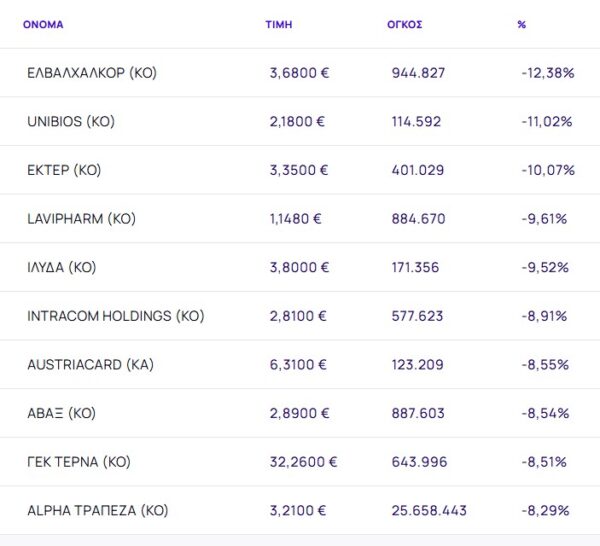Select ALPHA ΤΡΑΠΕΖΑ (ΚΟ) stock name

(97, 510)
